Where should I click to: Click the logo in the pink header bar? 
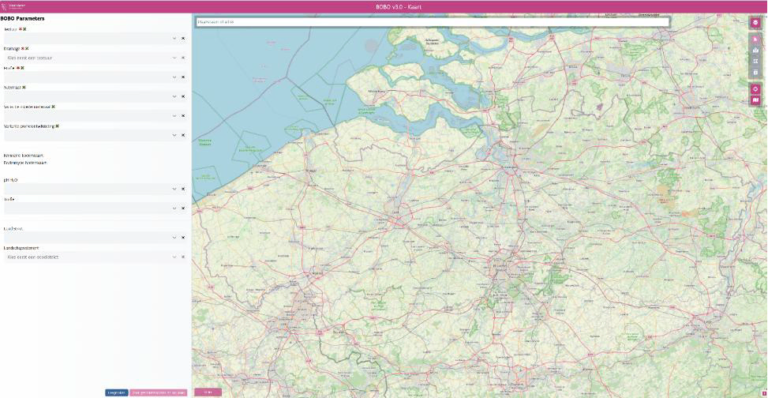pyautogui.click(x=13, y=6)
